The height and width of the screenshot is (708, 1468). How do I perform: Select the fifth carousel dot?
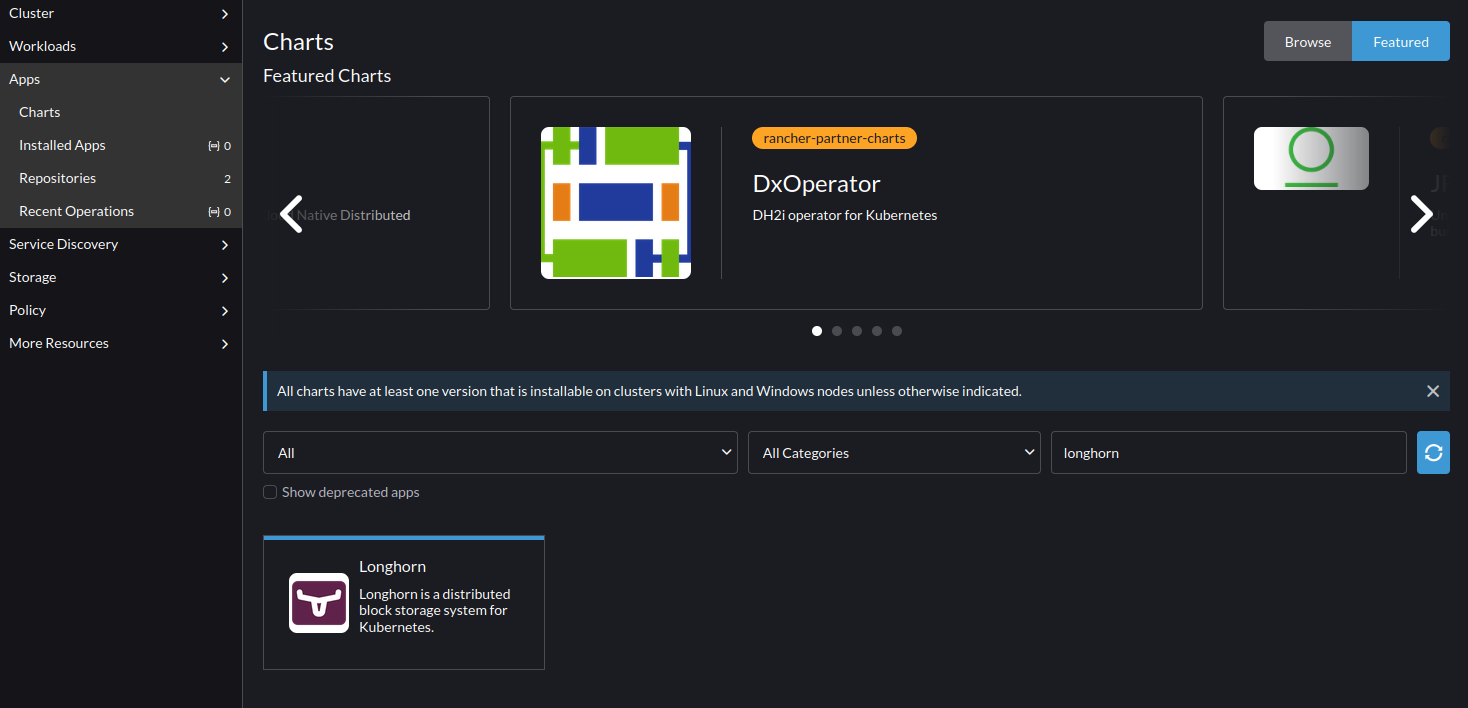tap(897, 331)
